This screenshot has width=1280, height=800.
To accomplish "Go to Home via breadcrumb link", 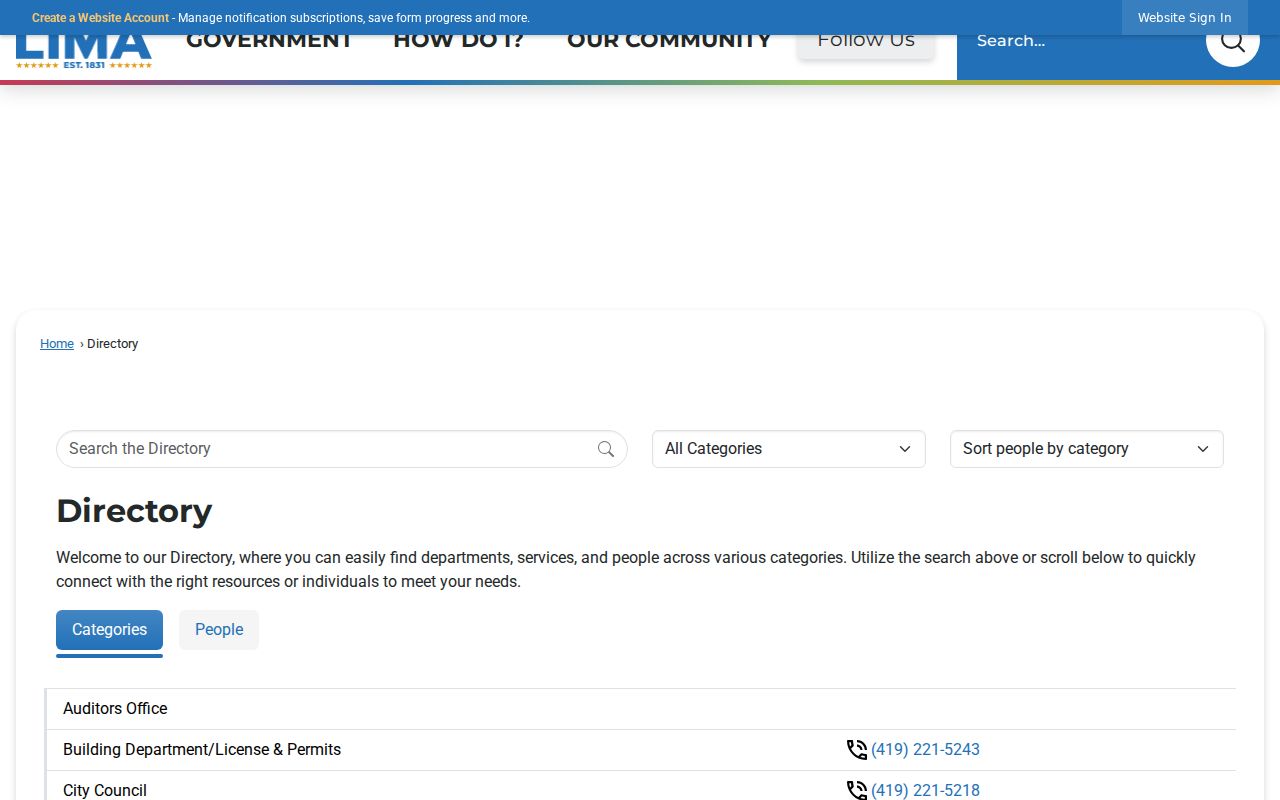I will pos(57,344).
